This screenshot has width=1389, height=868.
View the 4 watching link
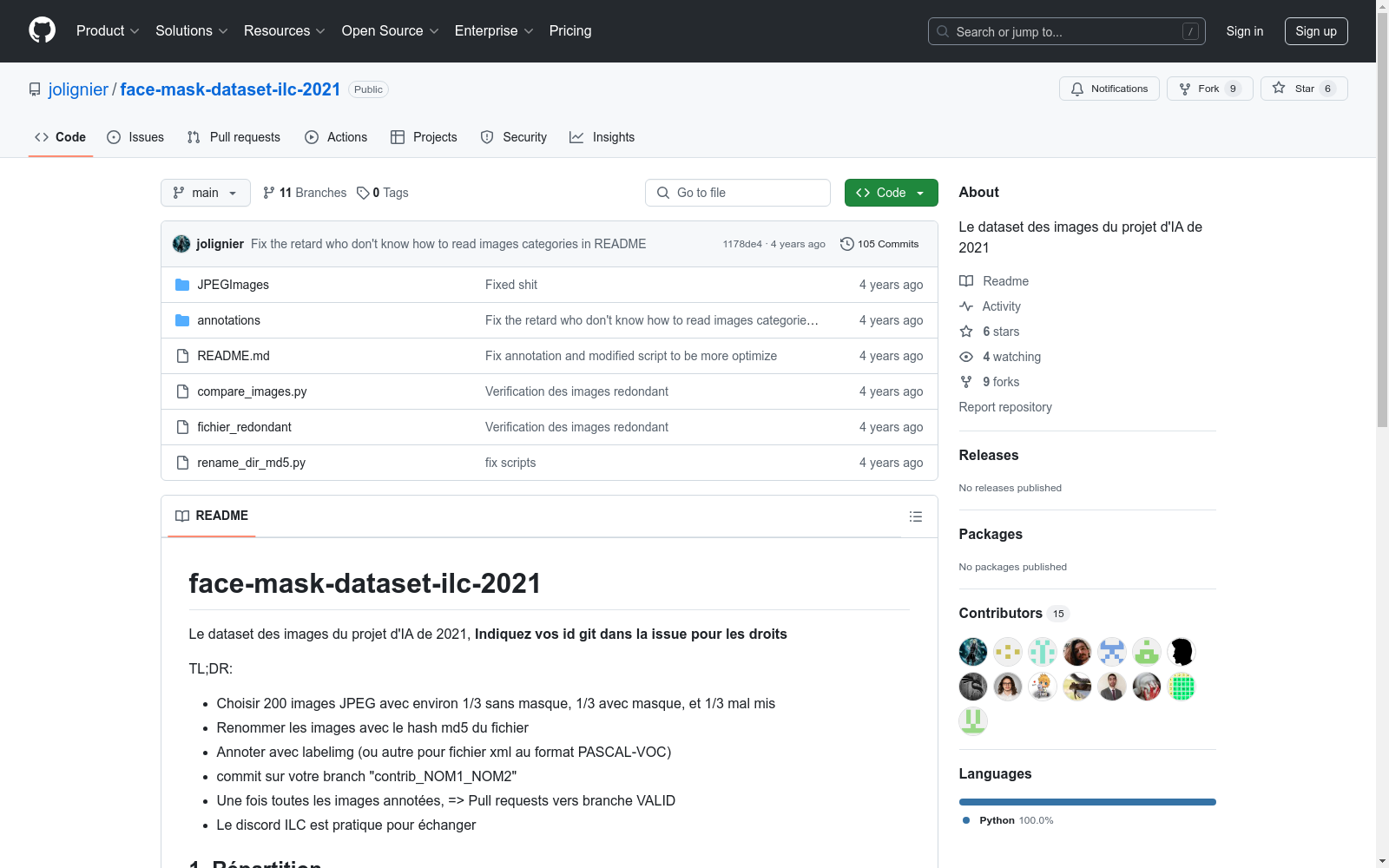pyautogui.click(x=1000, y=357)
